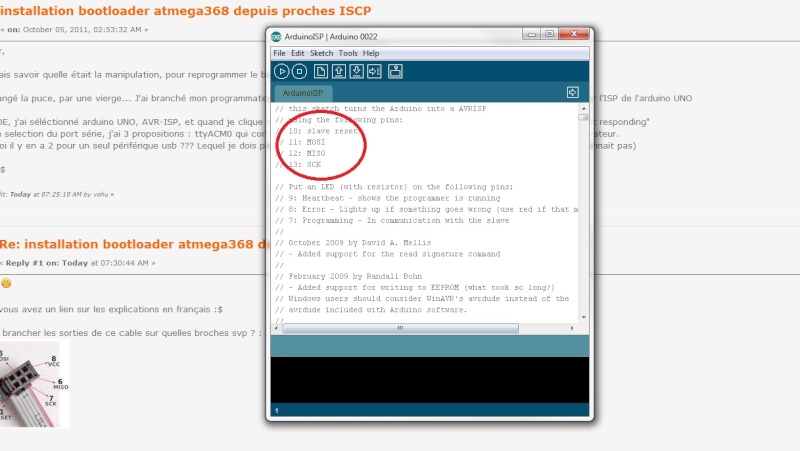
Task: Click the smiley emoticon in reply
Action: pos(6,283)
